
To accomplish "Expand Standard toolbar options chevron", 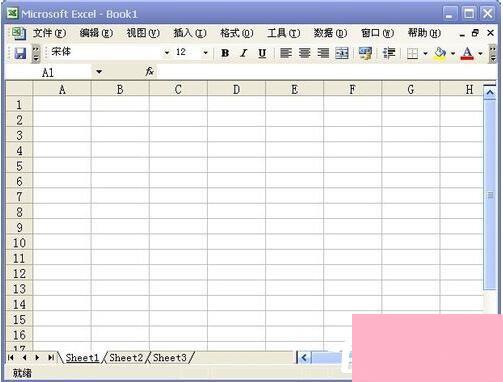I will [36, 53].
